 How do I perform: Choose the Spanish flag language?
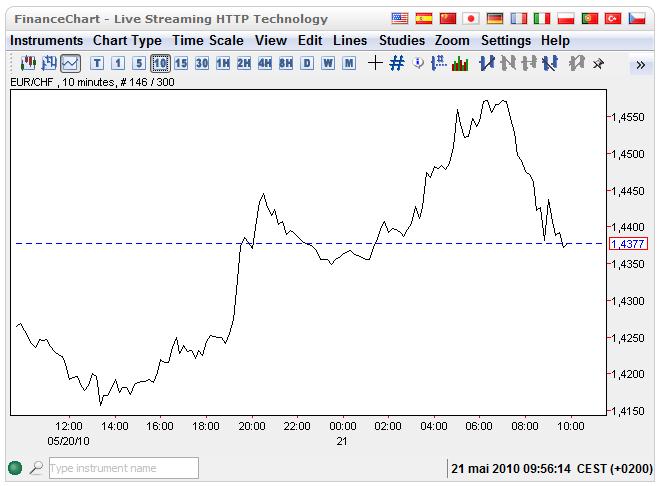424,19
